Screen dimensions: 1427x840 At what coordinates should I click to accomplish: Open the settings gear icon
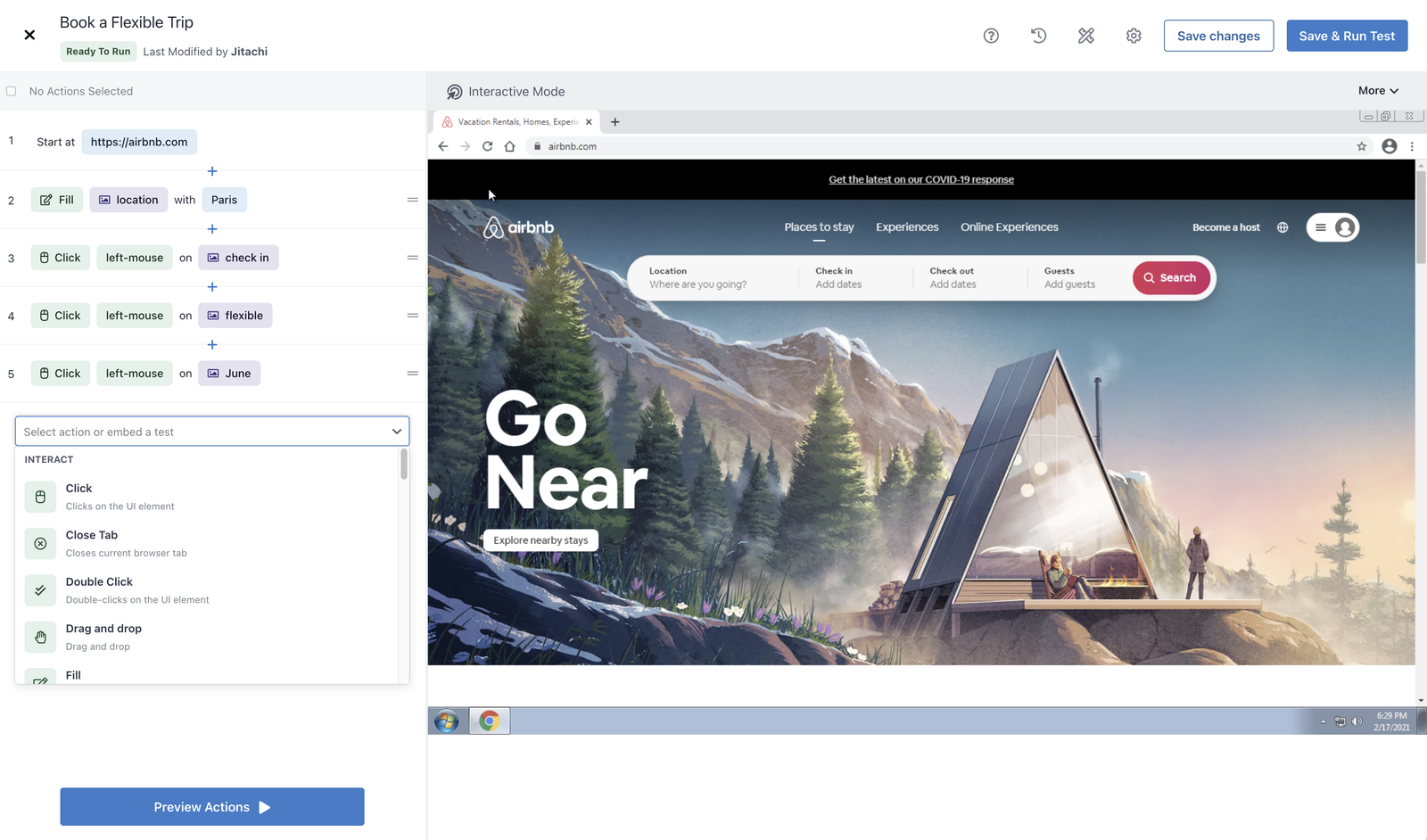(x=1134, y=36)
